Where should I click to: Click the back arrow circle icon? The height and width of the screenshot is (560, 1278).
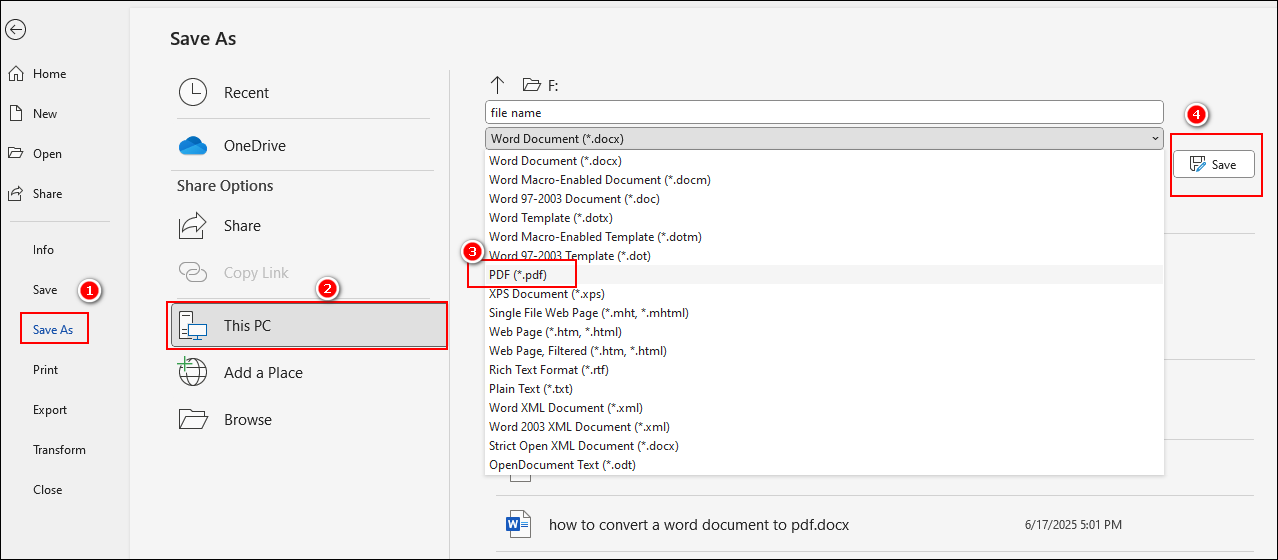point(15,30)
